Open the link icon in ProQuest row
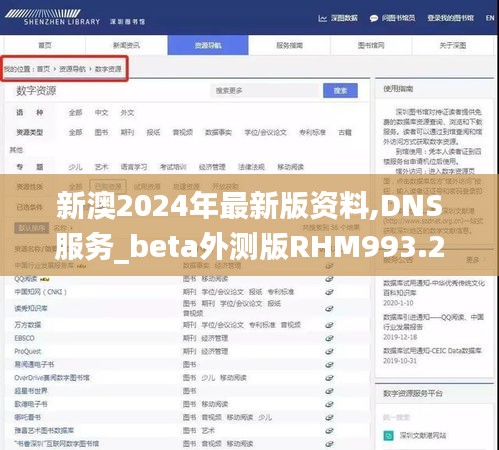This screenshot has height=450, width=499. tap(329, 351)
